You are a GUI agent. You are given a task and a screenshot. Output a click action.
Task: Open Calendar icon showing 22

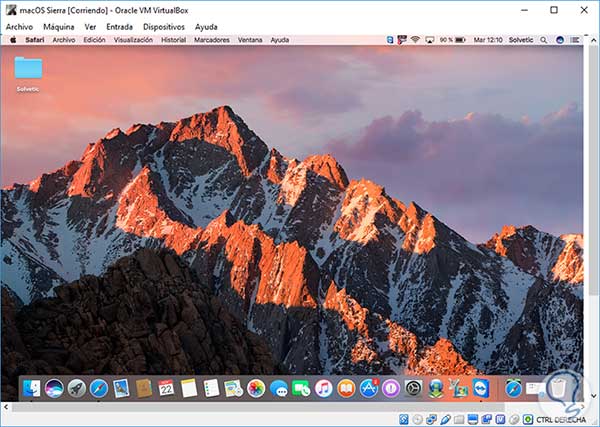point(166,389)
